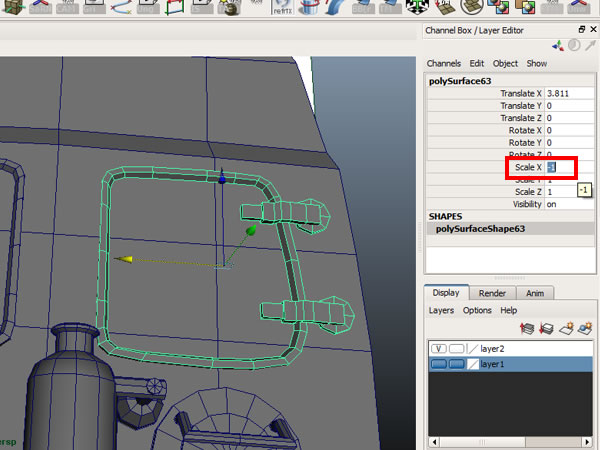600x450 pixels.
Task: Click the move layer down icon
Action: (546, 328)
